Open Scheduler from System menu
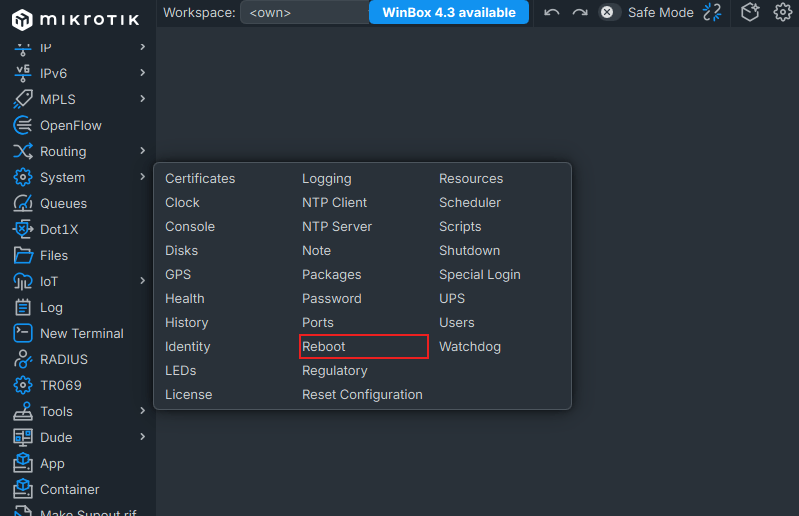This screenshot has height=516, width=799. (470, 203)
